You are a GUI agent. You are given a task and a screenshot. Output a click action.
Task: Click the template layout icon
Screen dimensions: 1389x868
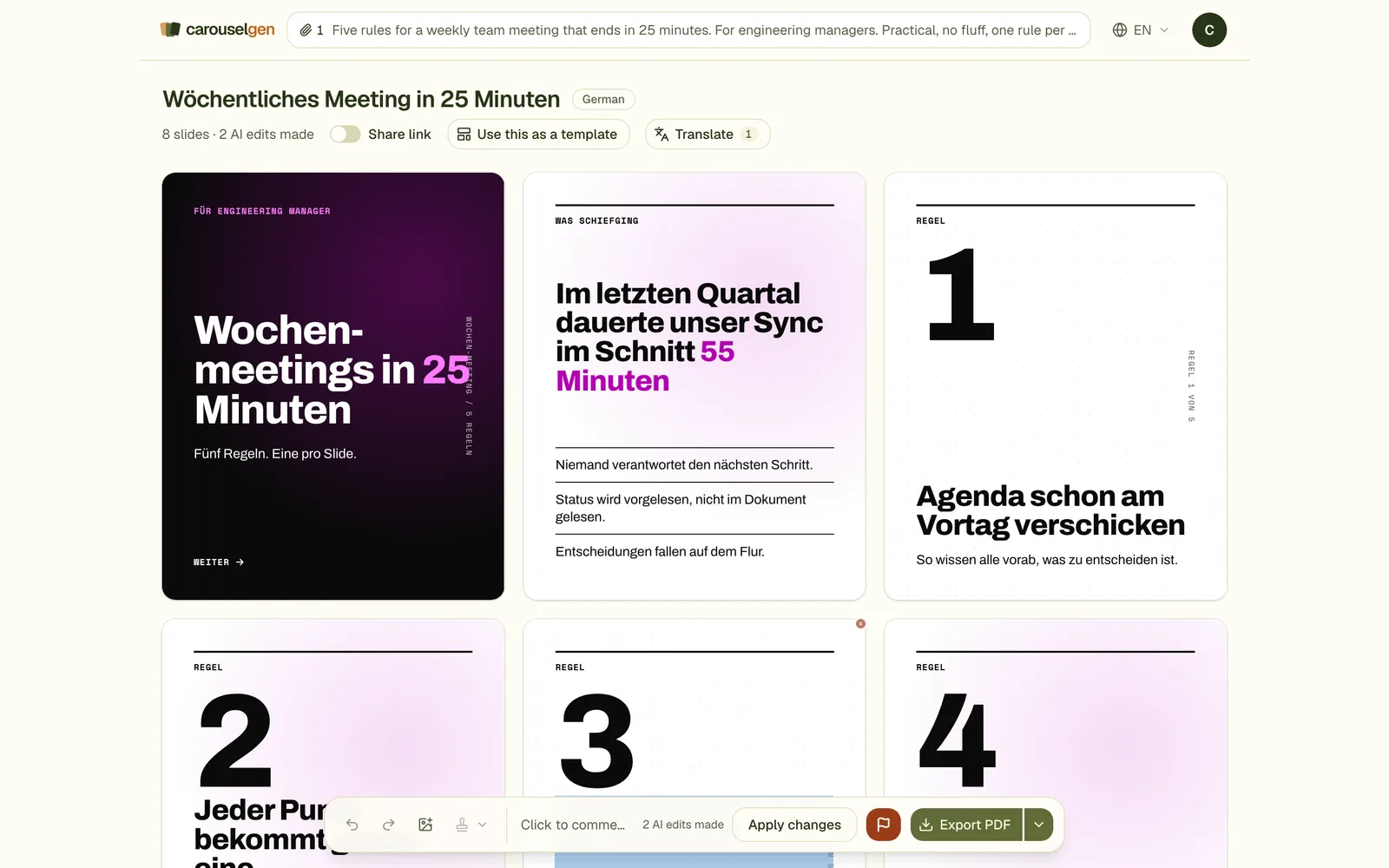(464, 135)
